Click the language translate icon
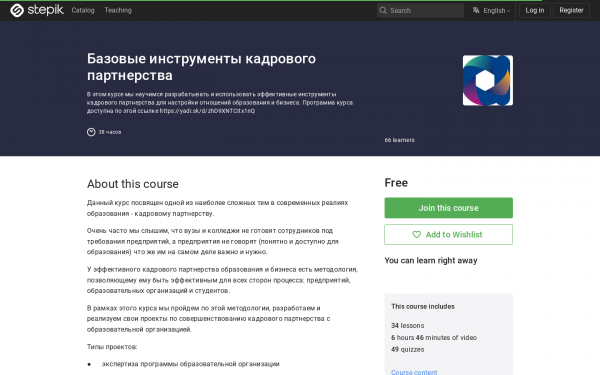The image size is (600, 375). pos(476,10)
